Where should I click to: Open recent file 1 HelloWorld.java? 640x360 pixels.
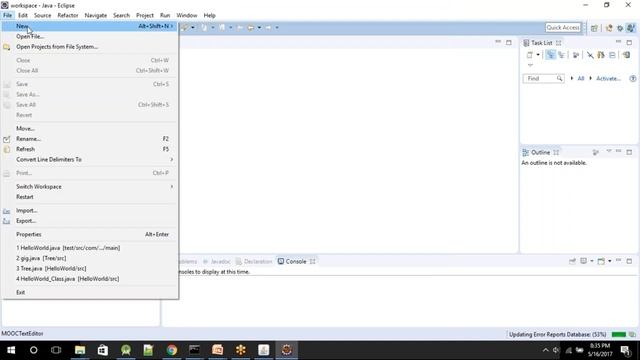click(90, 248)
